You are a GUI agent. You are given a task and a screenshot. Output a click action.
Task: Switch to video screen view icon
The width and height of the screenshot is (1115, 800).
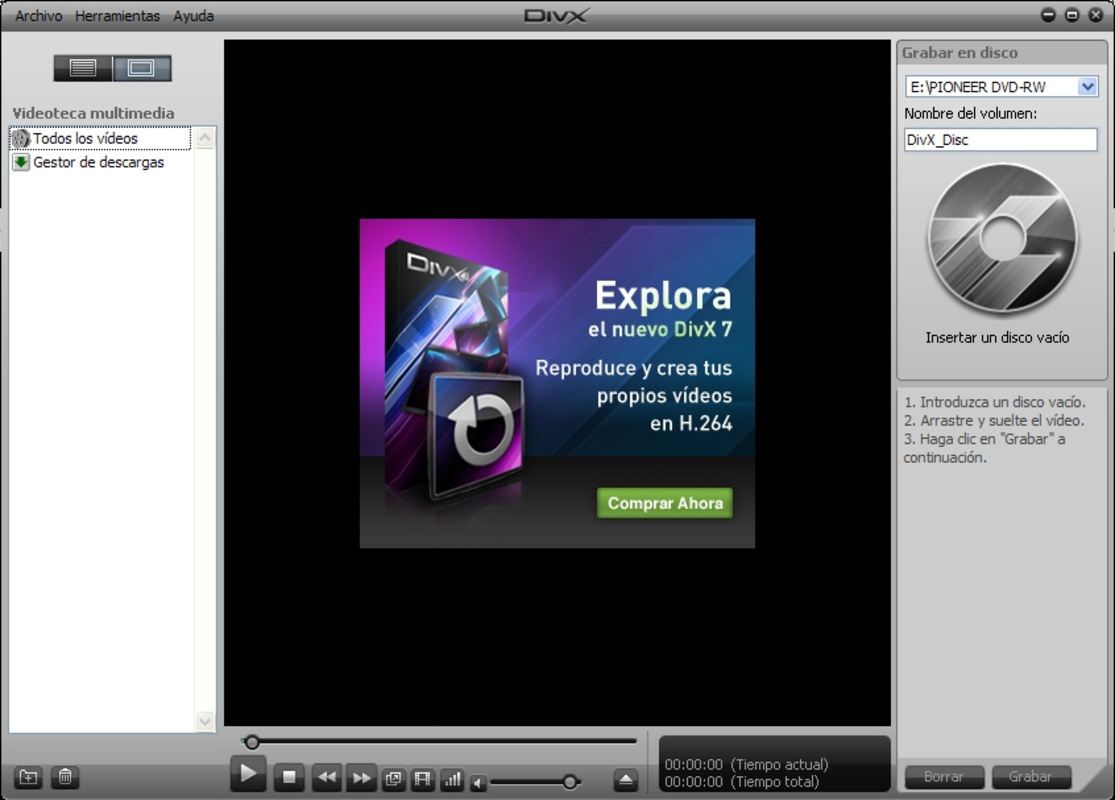click(x=142, y=68)
